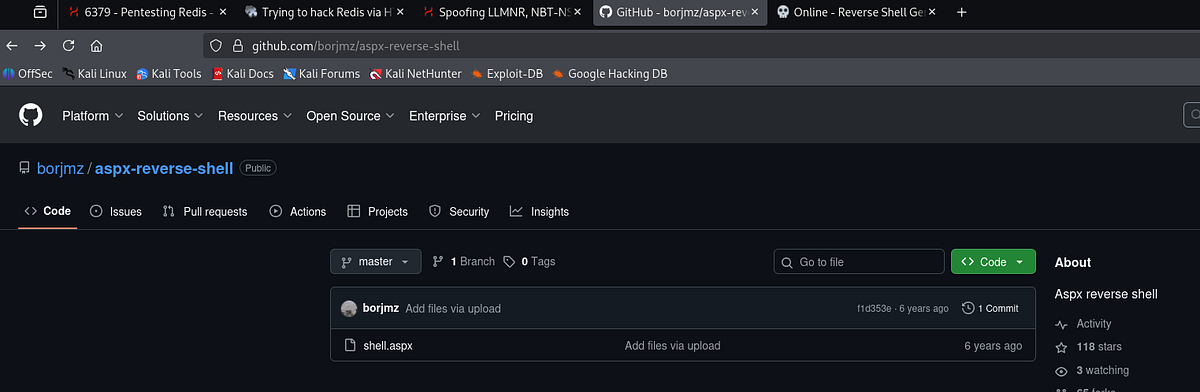Open the master branch dropdown
This screenshot has width=1200, height=392.
point(375,261)
